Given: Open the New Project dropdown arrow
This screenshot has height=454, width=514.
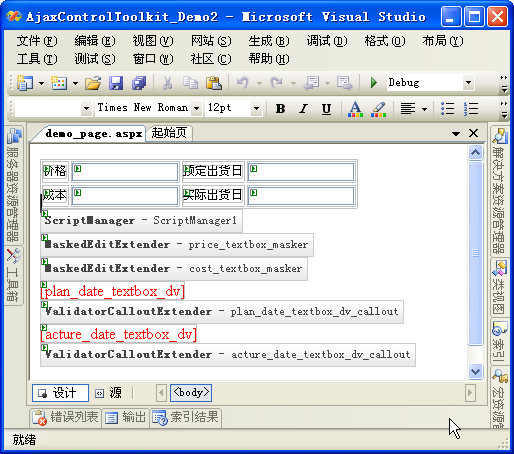Looking at the screenshot, I should [41, 83].
